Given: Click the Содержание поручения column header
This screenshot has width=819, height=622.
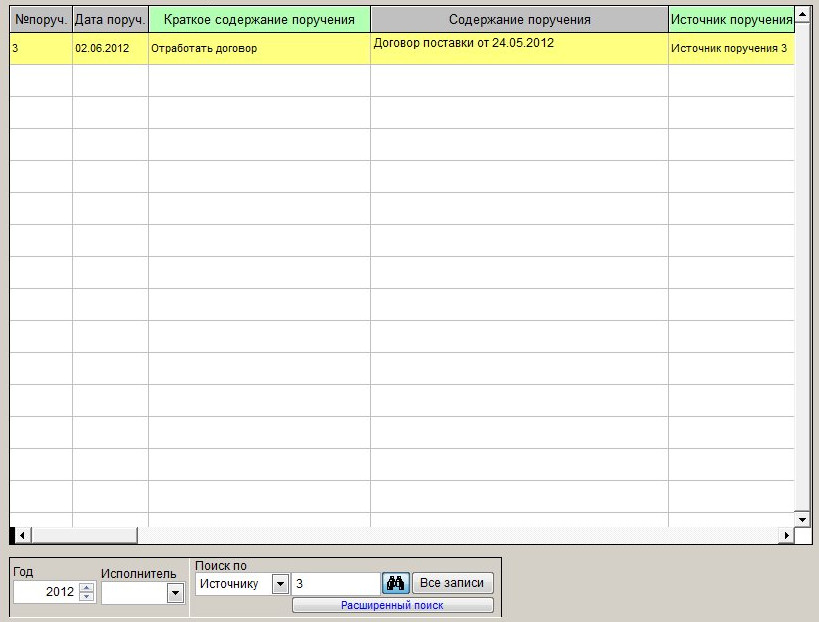Looking at the screenshot, I should (x=520, y=20).
